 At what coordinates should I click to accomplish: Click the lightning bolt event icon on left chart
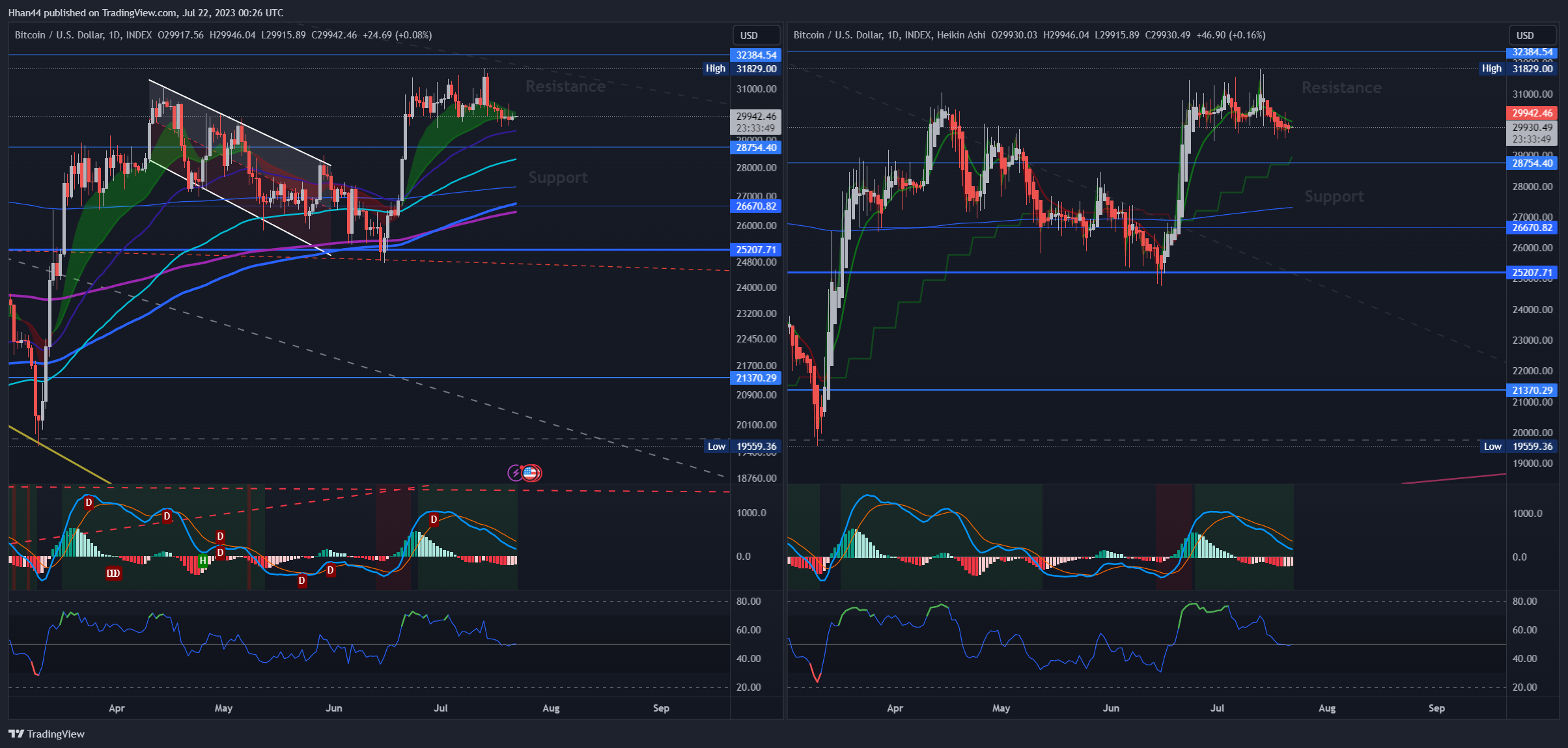pyautogui.click(x=516, y=473)
